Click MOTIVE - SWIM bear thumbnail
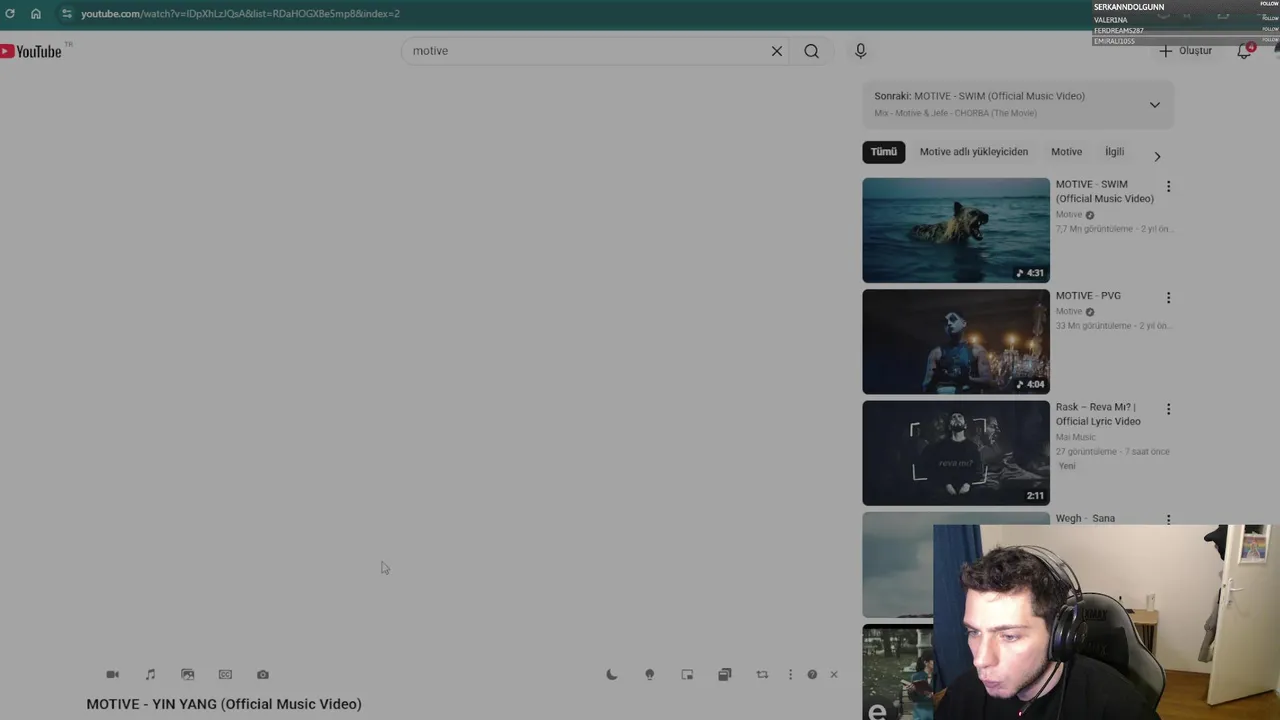1280x720 pixels. click(956, 231)
